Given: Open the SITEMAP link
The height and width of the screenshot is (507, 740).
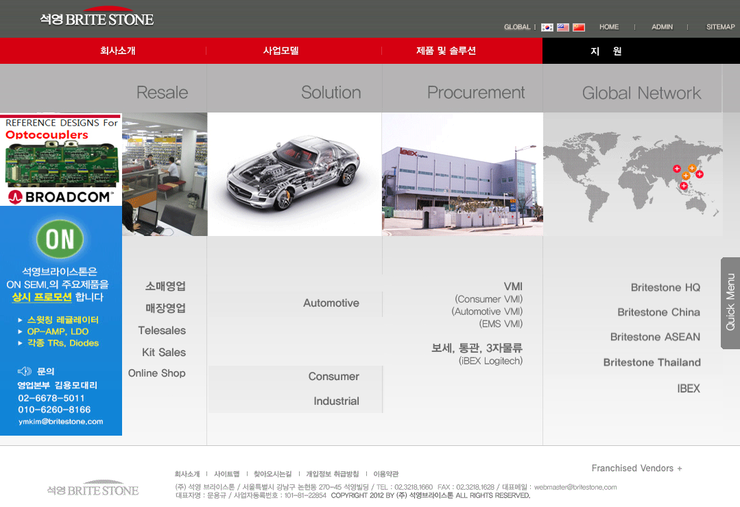Looking at the screenshot, I should pyautogui.click(x=720, y=27).
